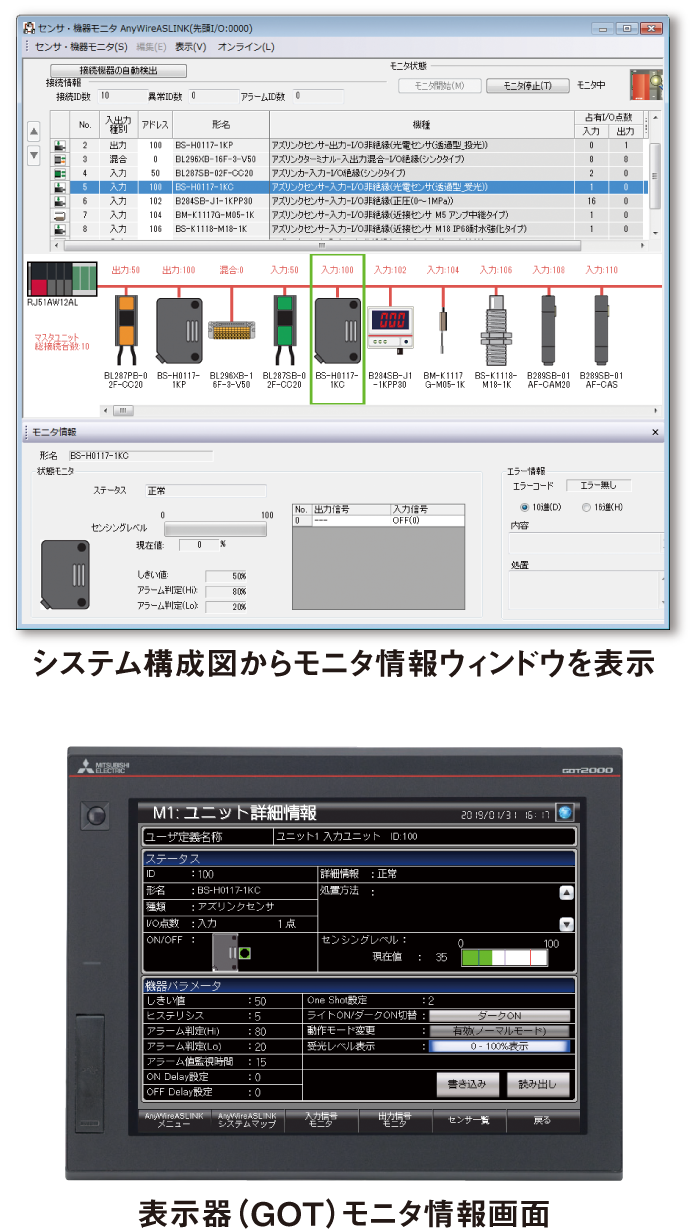Screen dimensions: 690x1232
Task: Click the センシングレベル level bar
Action: [x=214, y=529]
